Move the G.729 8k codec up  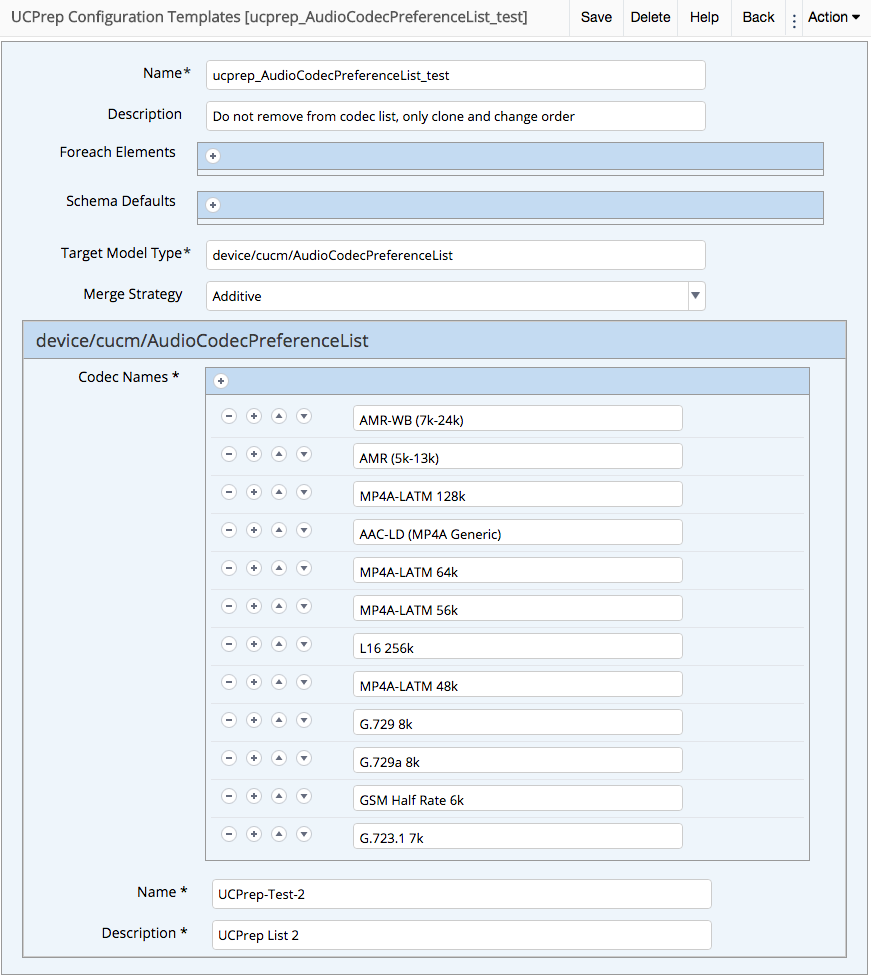[x=278, y=720]
